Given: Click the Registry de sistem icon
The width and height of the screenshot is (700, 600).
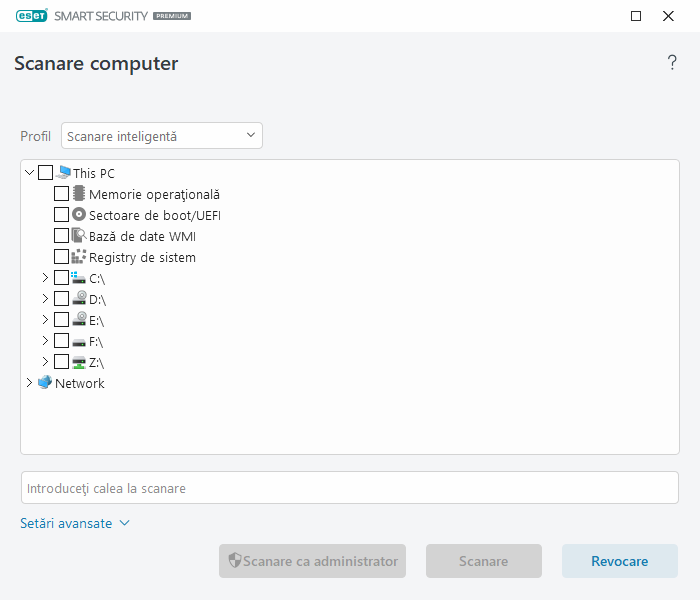Looking at the screenshot, I should (79, 257).
